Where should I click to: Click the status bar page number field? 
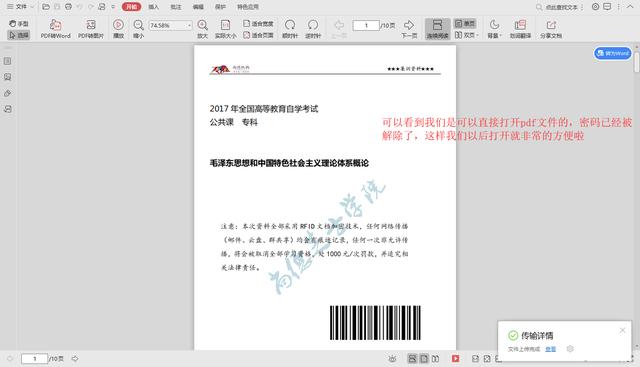coord(34,358)
